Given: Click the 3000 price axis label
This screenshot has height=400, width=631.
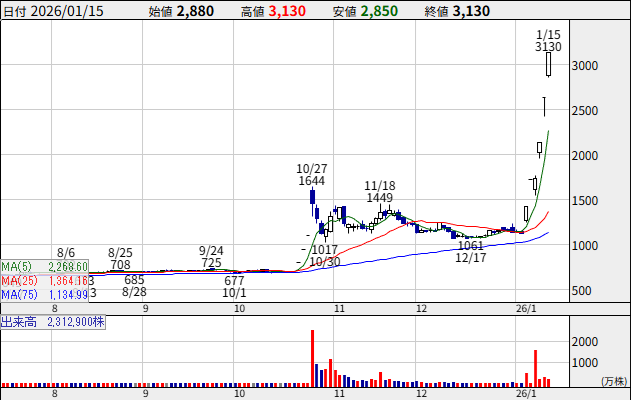Looking at the screenshot, I should 585,66.
